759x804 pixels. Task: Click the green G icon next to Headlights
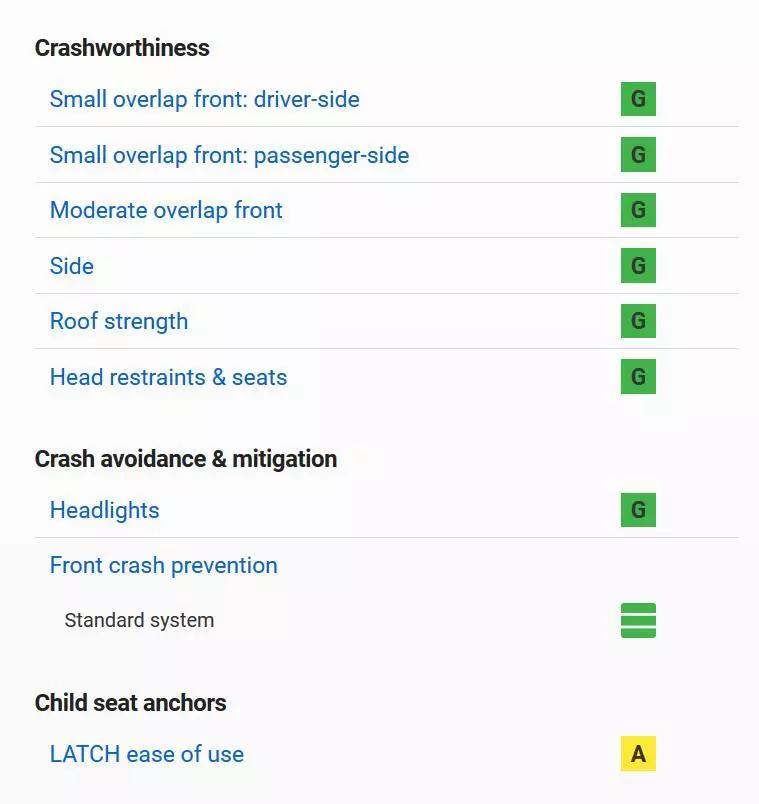pos(638,510)
